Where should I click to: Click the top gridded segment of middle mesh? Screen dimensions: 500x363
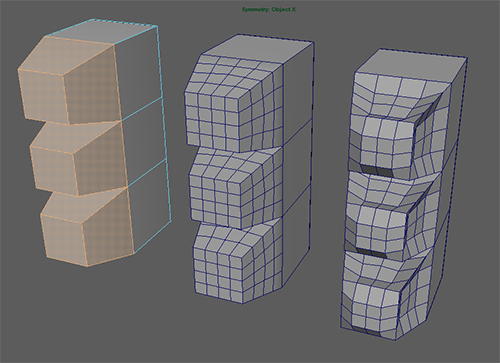(233, 103)
